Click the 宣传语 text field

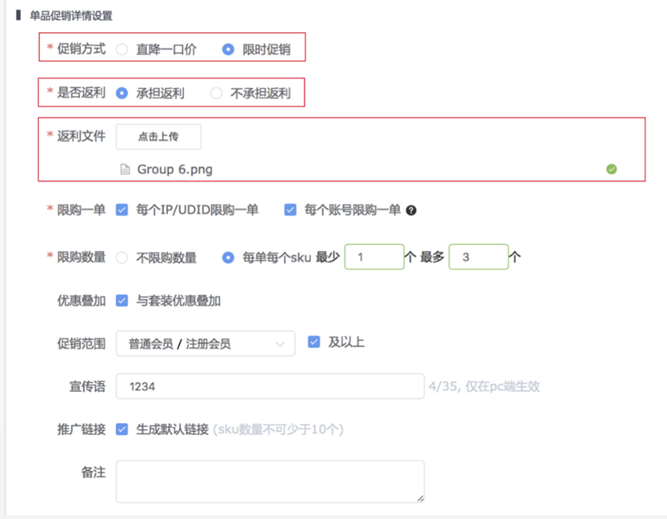270,386
